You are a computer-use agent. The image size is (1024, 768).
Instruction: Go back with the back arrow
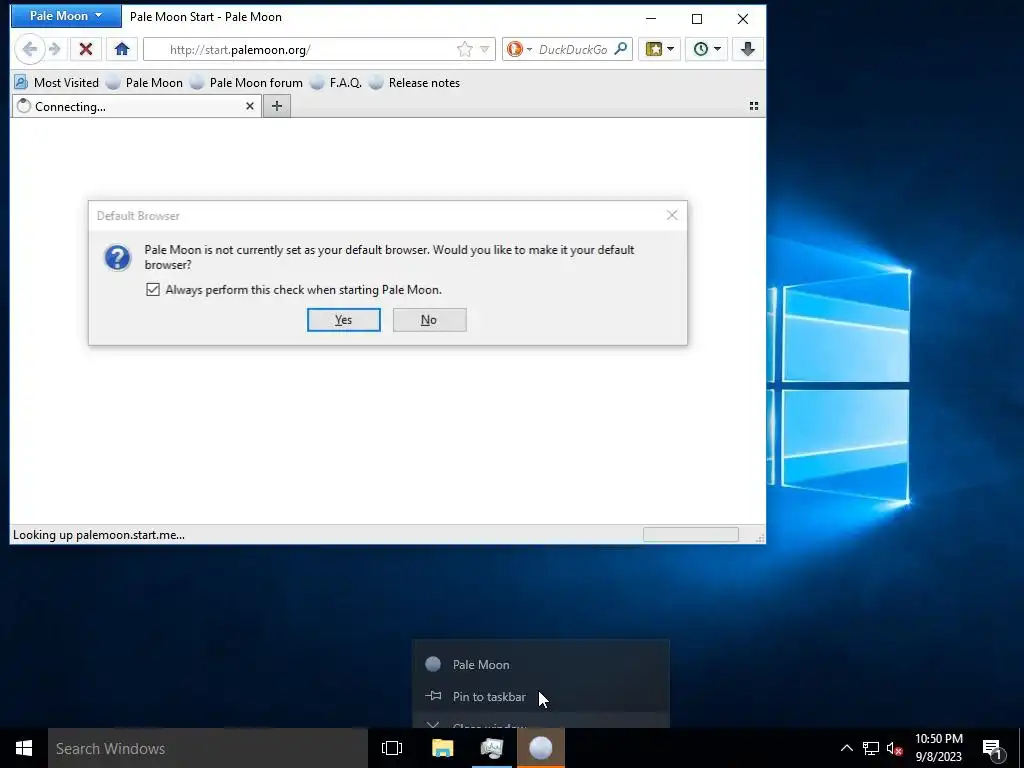(x=29, y=49)
